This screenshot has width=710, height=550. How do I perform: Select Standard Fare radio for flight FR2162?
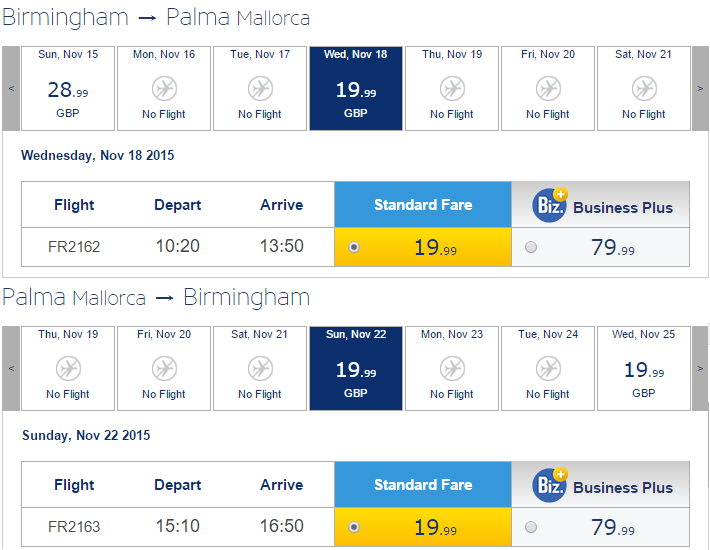(354, 247)
